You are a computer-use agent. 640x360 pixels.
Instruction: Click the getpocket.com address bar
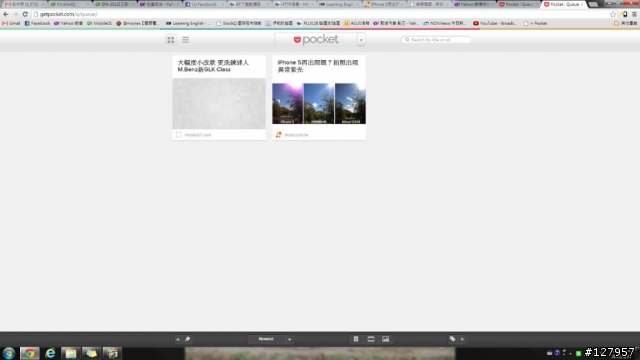click(x=320, y=14)
